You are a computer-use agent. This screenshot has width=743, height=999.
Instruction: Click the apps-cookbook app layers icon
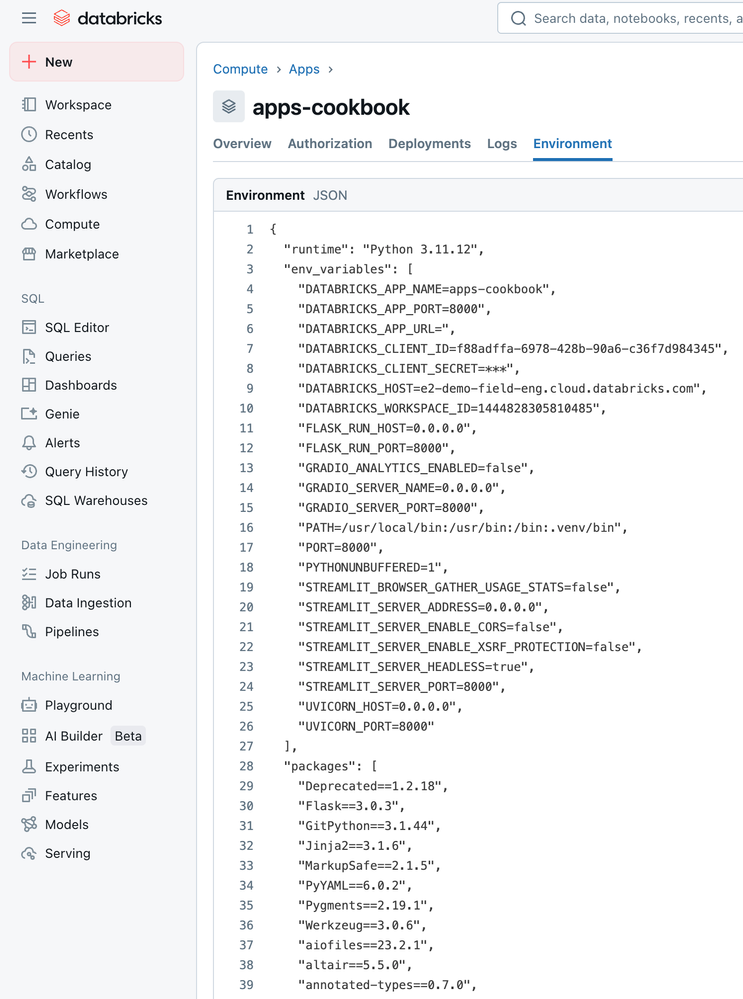pyautogui.click(x=229, y=106)
